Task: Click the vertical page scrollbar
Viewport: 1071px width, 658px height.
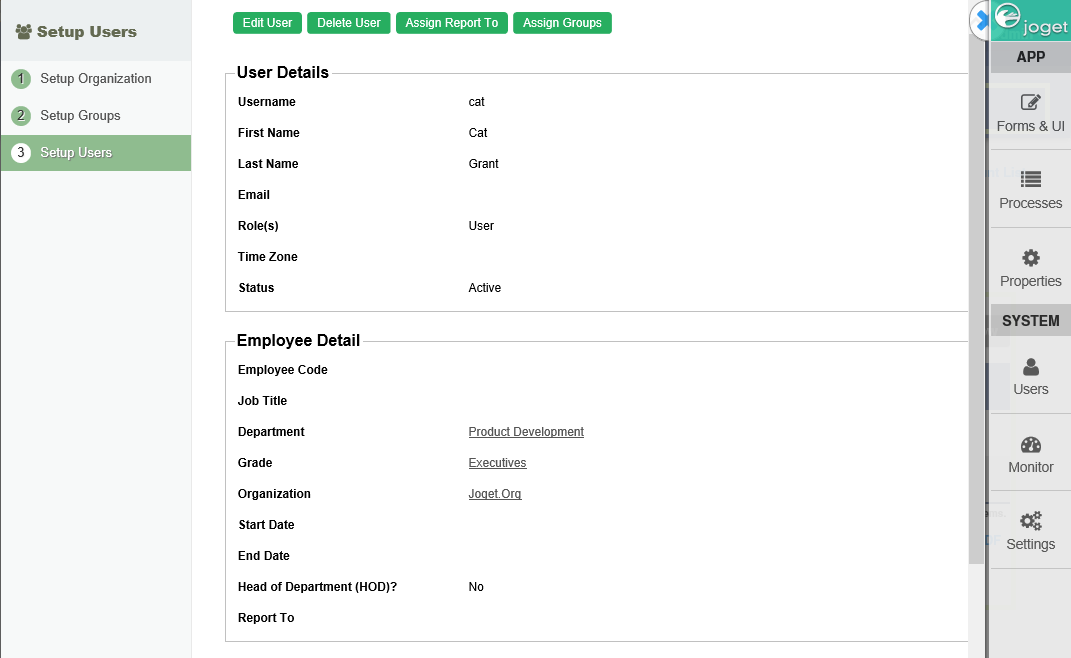Action: pyautogui.click(x=976, y=300)
